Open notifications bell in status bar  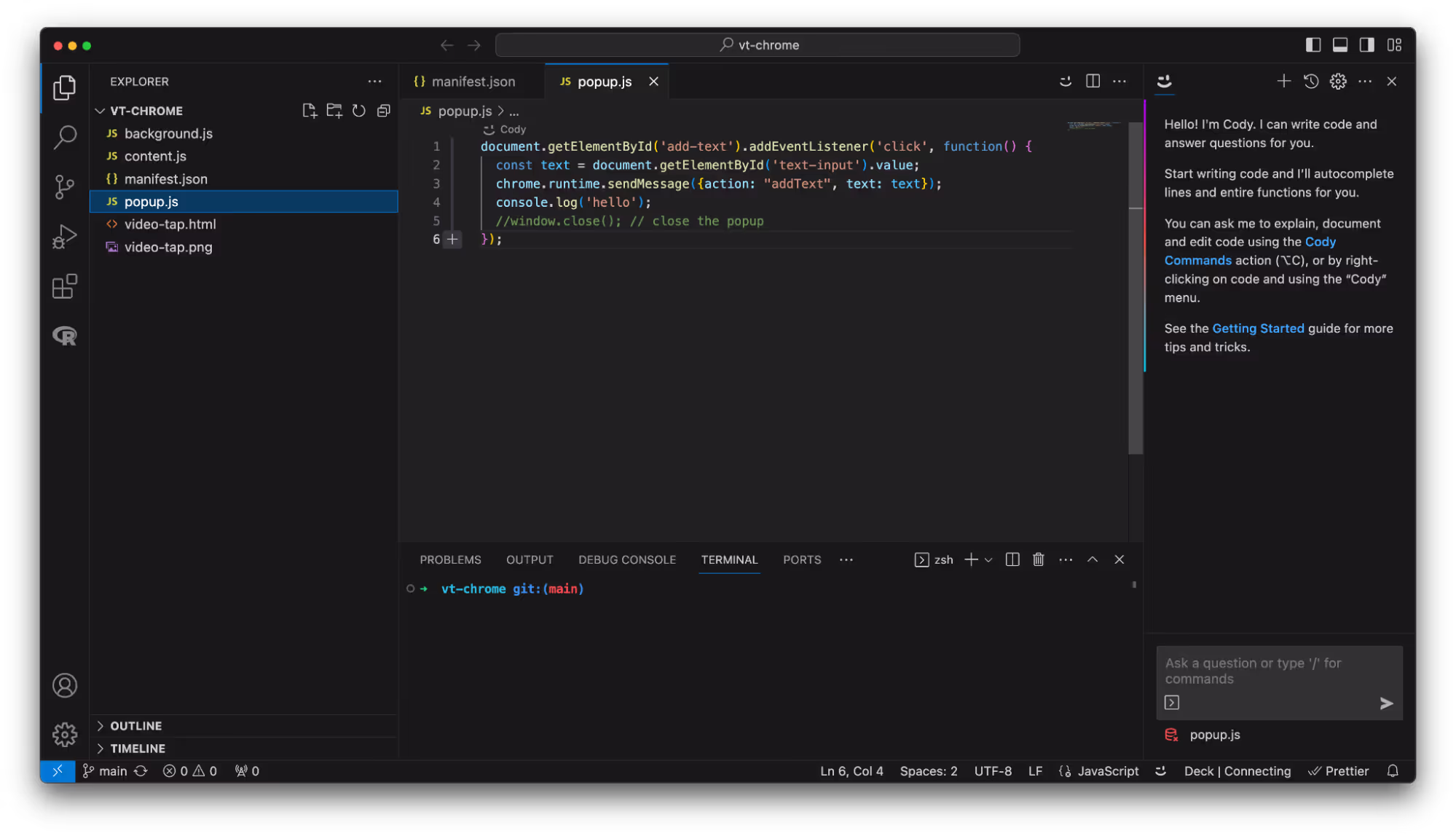[1393, 771]
